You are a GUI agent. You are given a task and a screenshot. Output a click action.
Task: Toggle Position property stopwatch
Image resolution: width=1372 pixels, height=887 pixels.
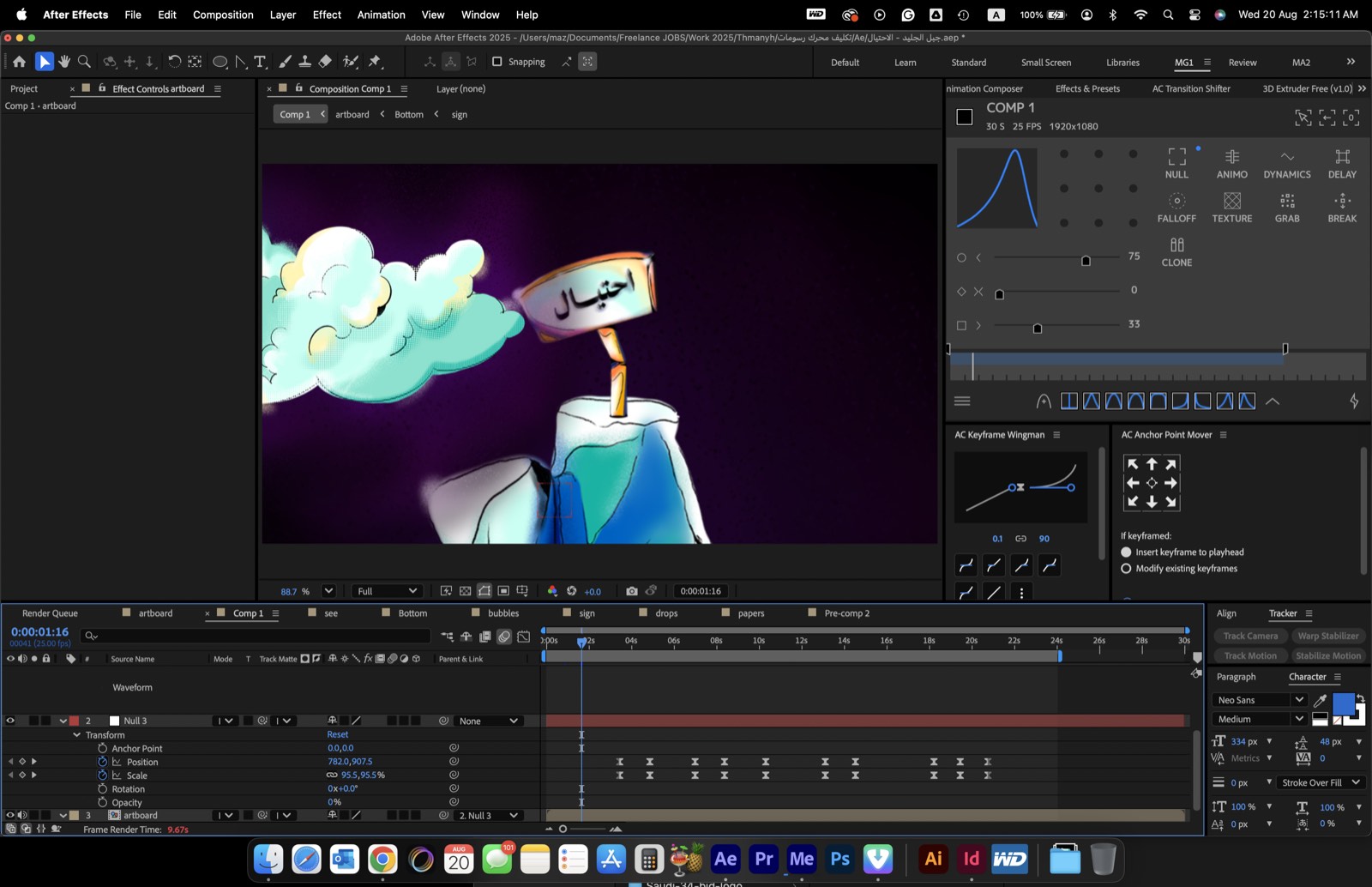click(x=103, y=762)
